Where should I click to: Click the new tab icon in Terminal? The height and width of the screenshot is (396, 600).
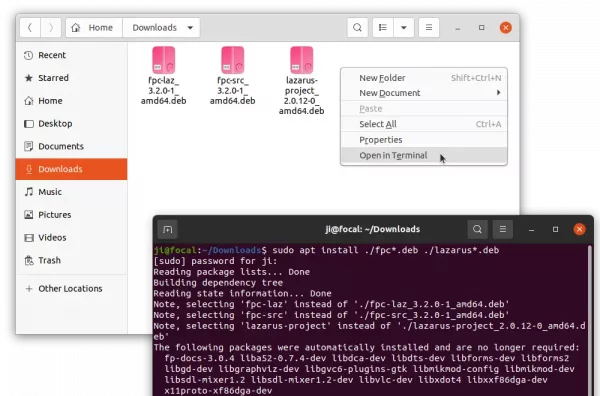pyautogui.click(x=168, y=230)
